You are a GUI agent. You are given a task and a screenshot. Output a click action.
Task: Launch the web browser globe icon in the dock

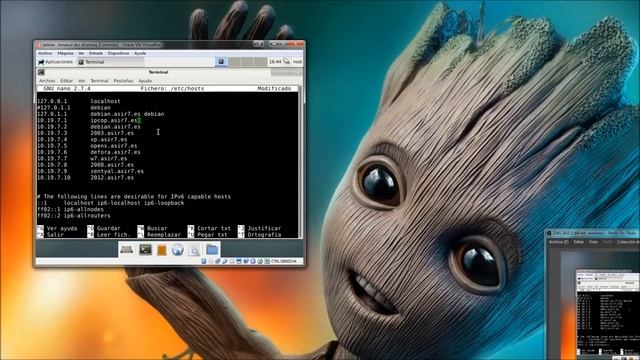coord(178,249)
